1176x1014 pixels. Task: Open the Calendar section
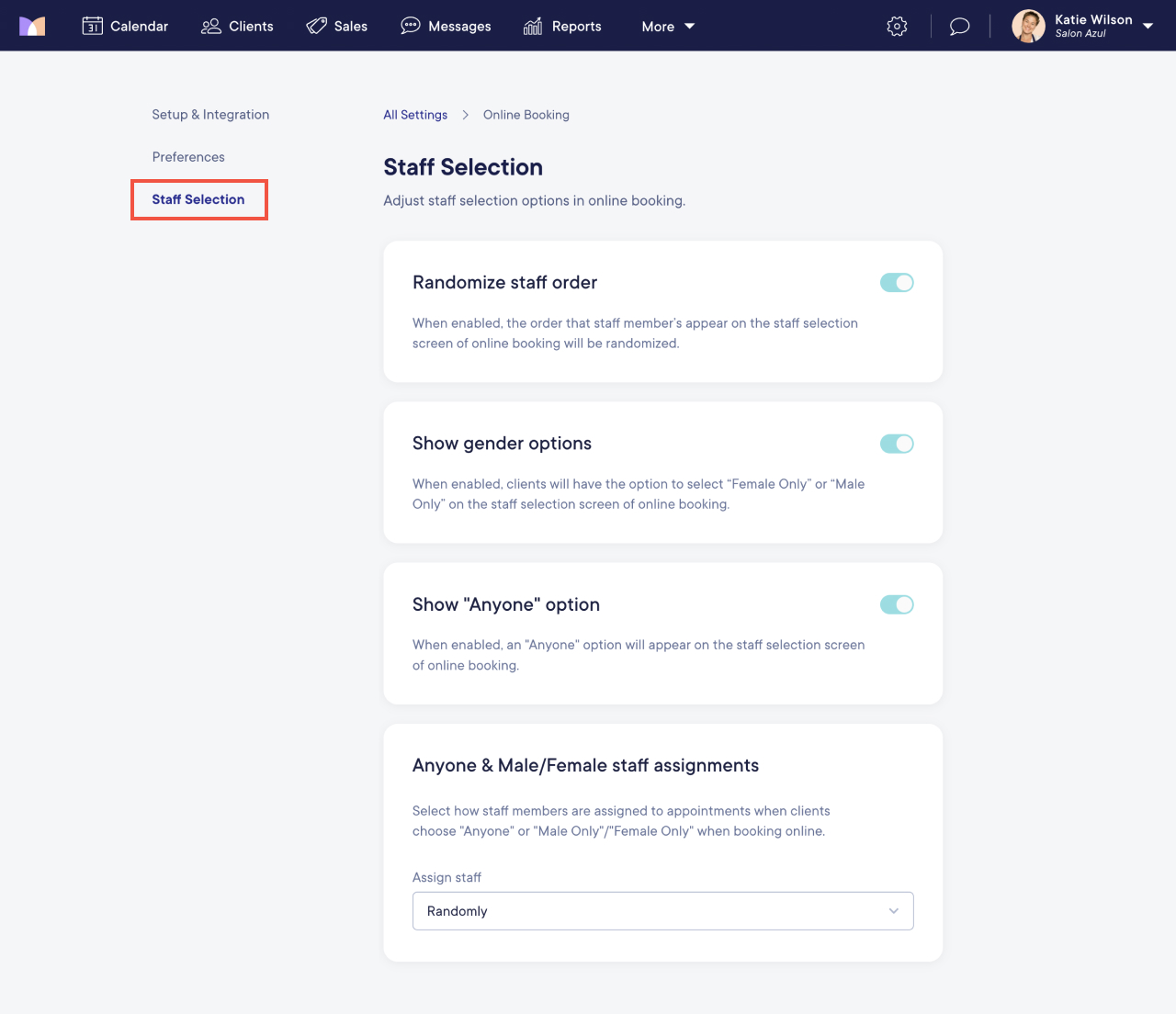click(x=125, y=26)
